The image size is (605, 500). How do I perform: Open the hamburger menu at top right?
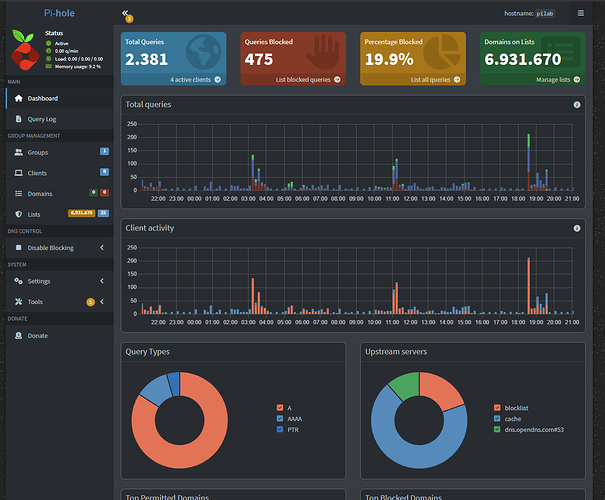(581, 13)
